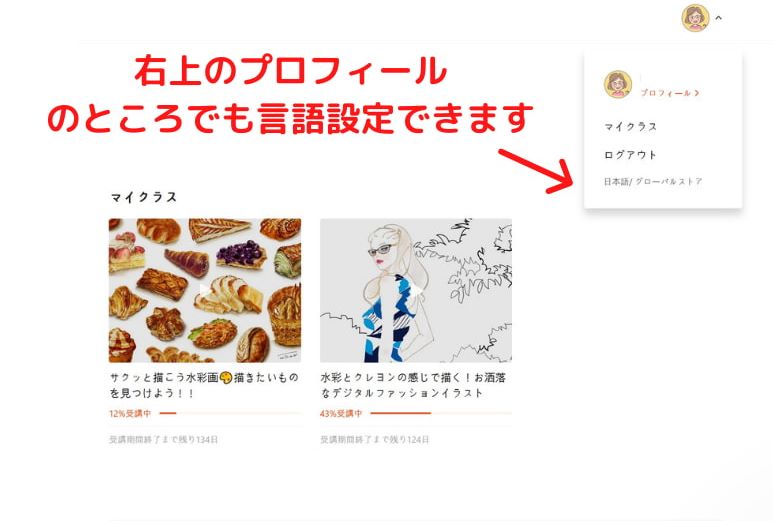Click the 43%受講中 progress bar

[x=441, y=414]
